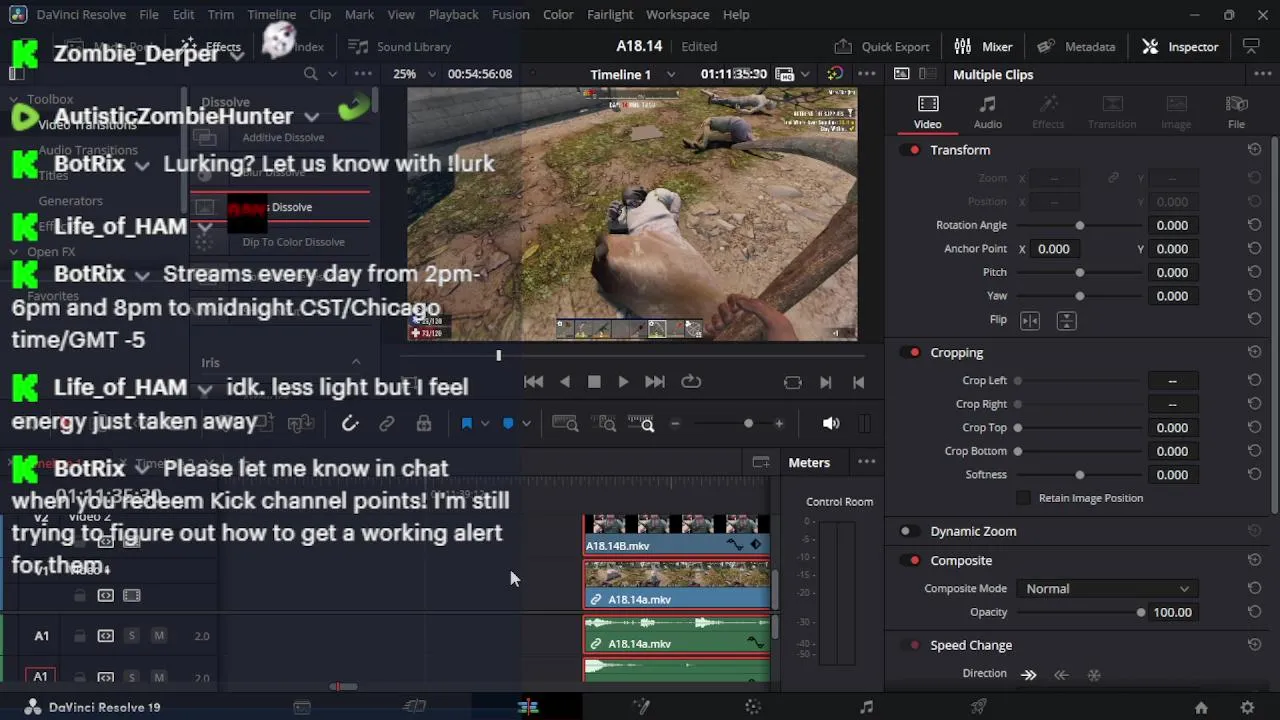Viewport: 1280px width, 720px height.
Task: Flip the clip horizontally
Action: tap(1030, 320)
